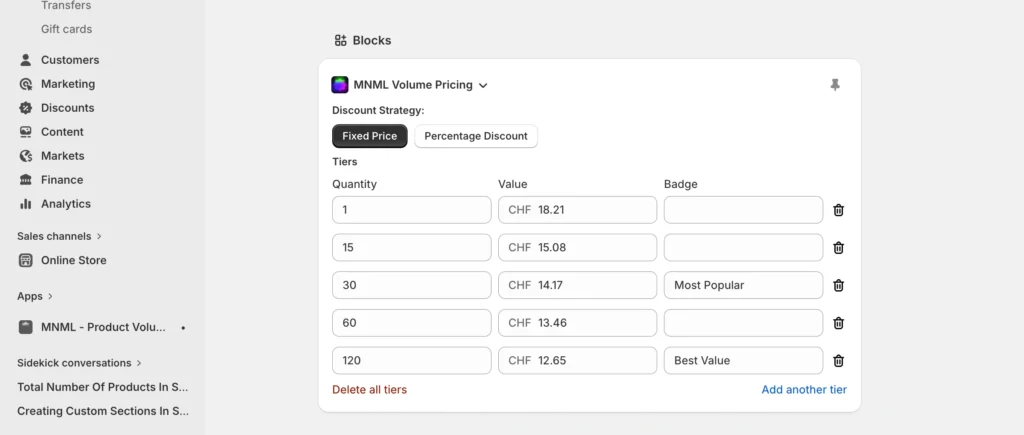Click the Online Store storefront icon

[25, 260]
